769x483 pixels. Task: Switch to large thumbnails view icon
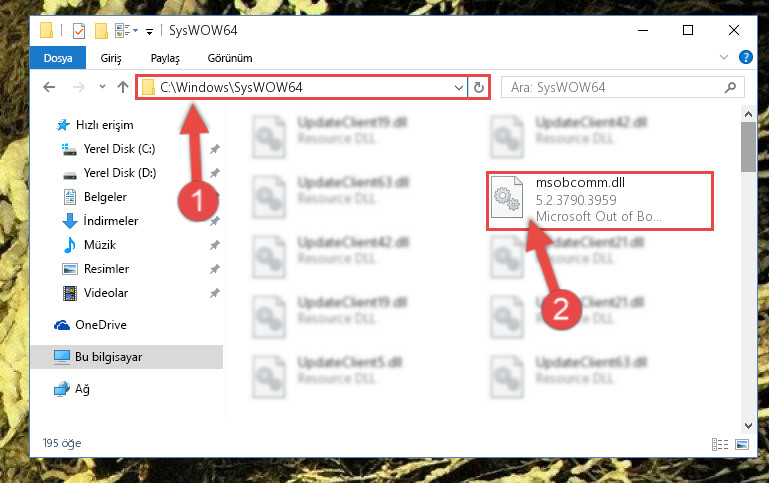point(742,444)
